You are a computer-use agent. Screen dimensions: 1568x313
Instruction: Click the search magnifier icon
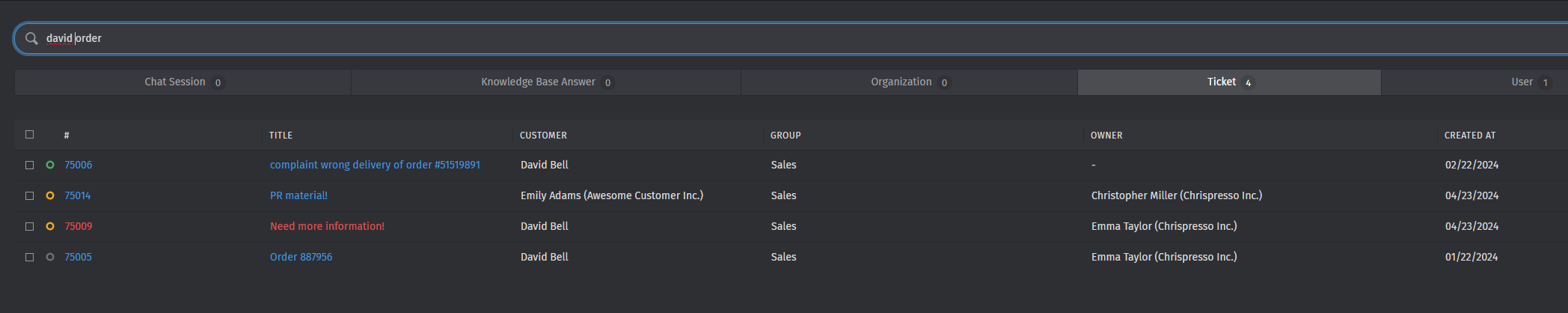click(31, 38)
